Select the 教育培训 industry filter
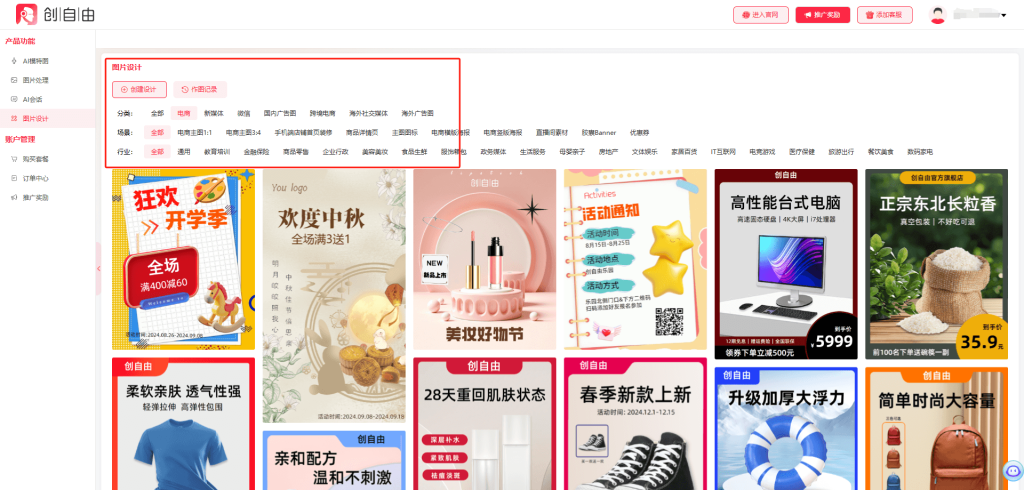1024x490 pixels. click(x=217, y=152)
